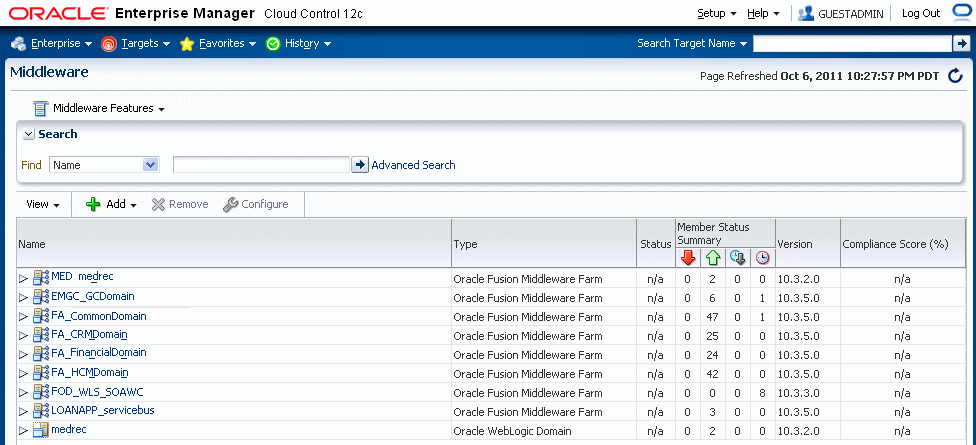Viewport: 976px width, 445px height.
Task: Click the Find text input field
Action: [x=261, y=165]
